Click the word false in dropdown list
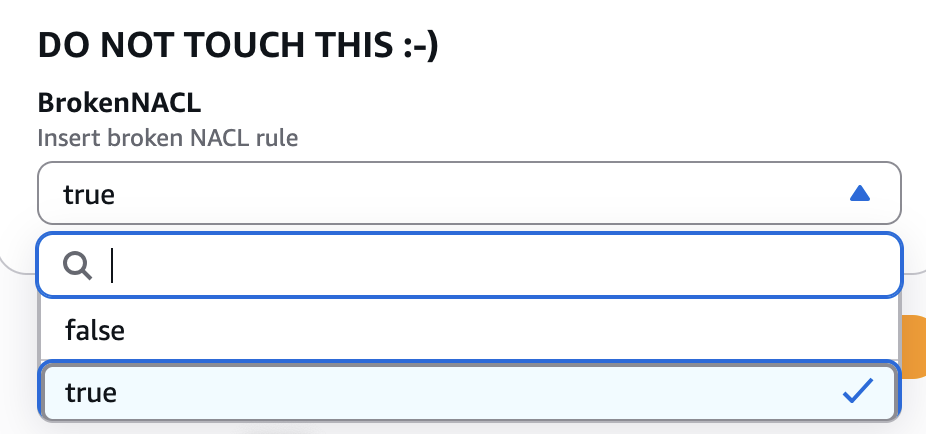This screenshot has width=926, height=434. 95,329
